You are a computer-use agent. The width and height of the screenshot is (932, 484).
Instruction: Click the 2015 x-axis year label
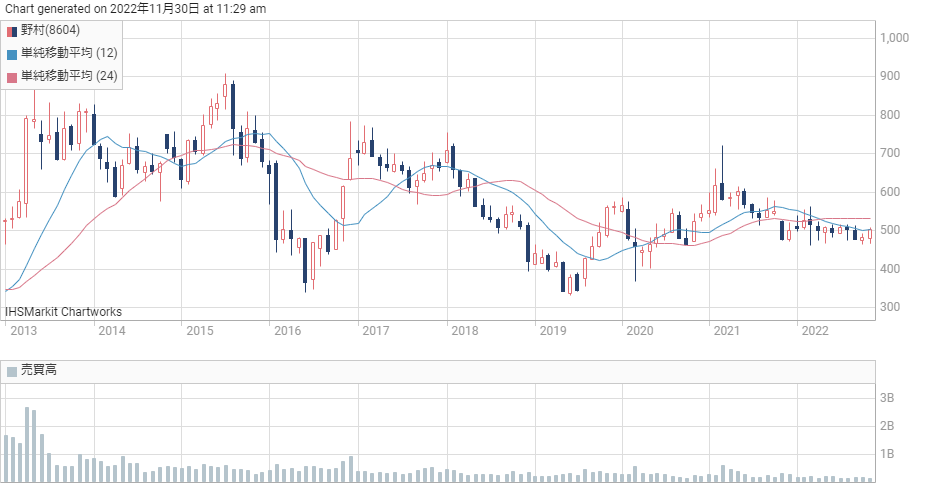point(200,331)
